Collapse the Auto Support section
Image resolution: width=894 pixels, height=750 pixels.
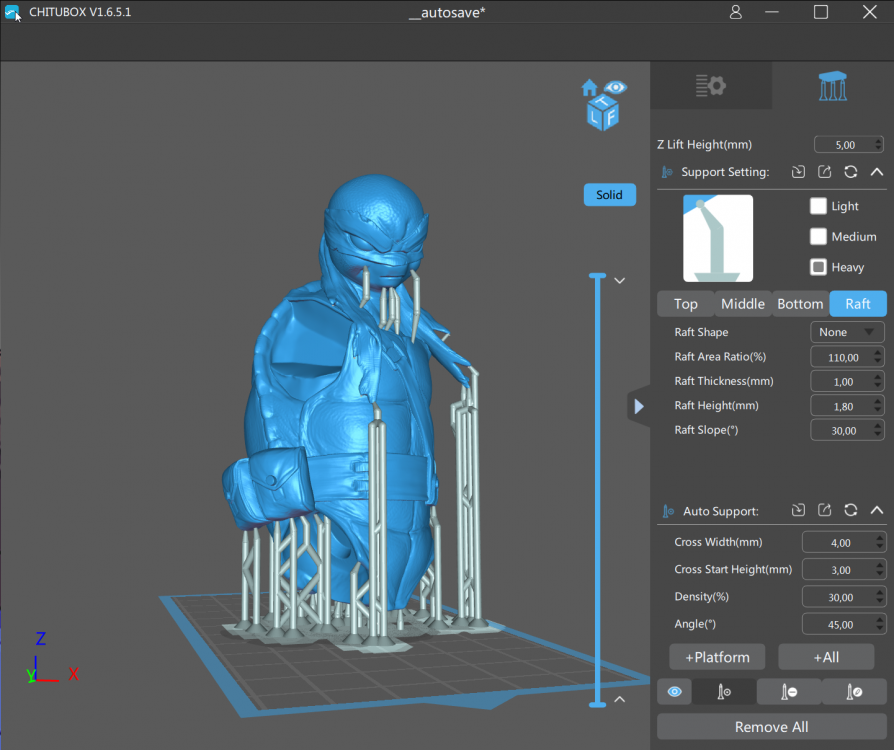(876, 510)
